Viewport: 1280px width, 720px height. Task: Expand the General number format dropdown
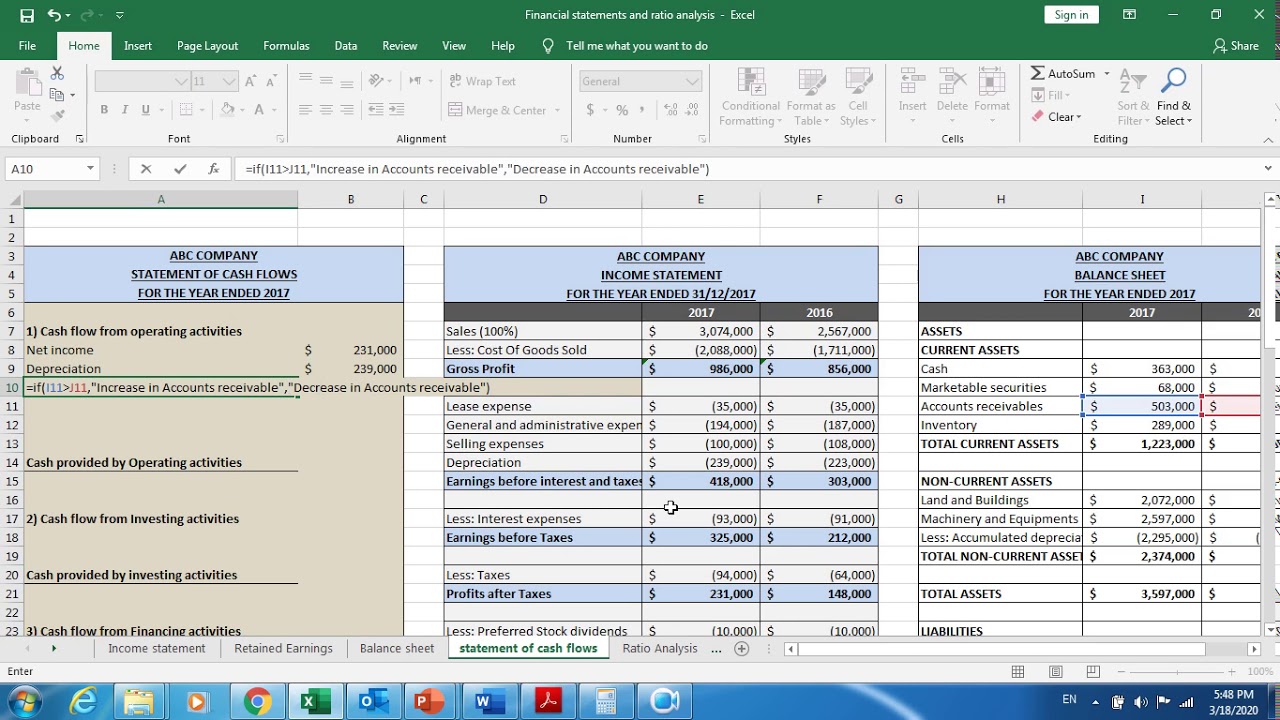[x=691, y=81]
